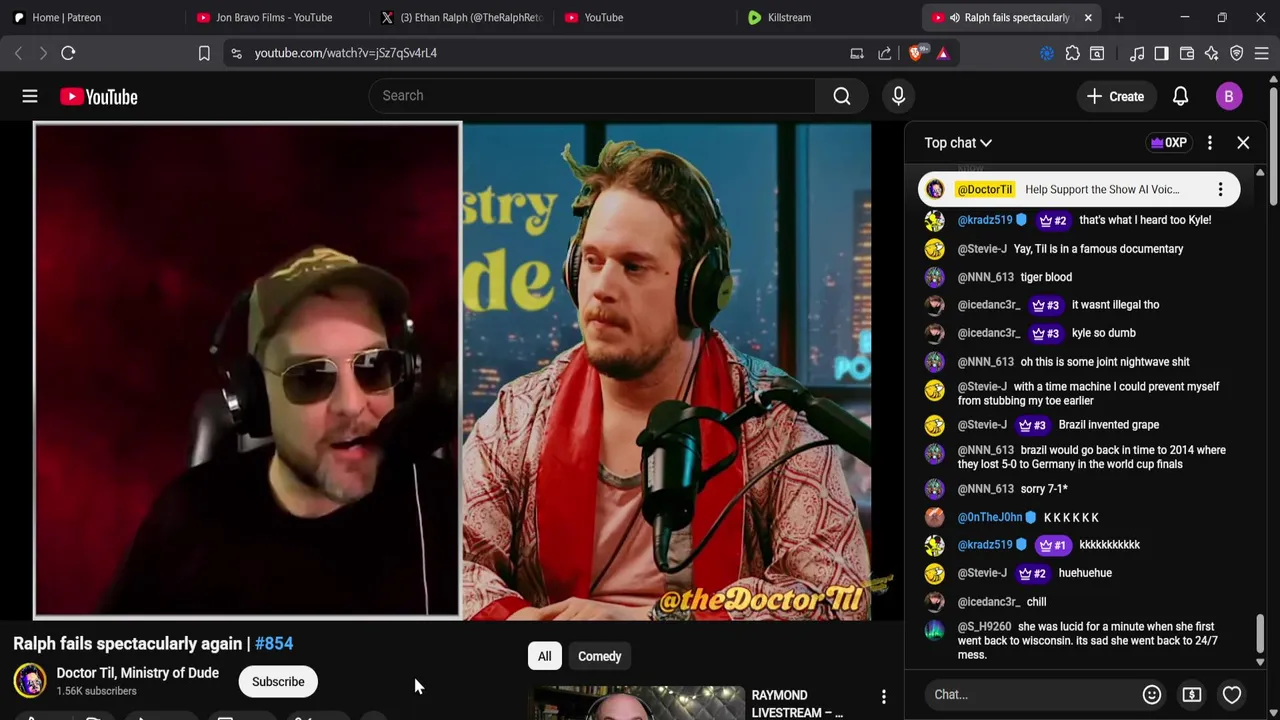The image size is (1280, 720).
Task: Open the browser extensions puzzle icon
Action: pyautogui.click(x=1073, y=53)
